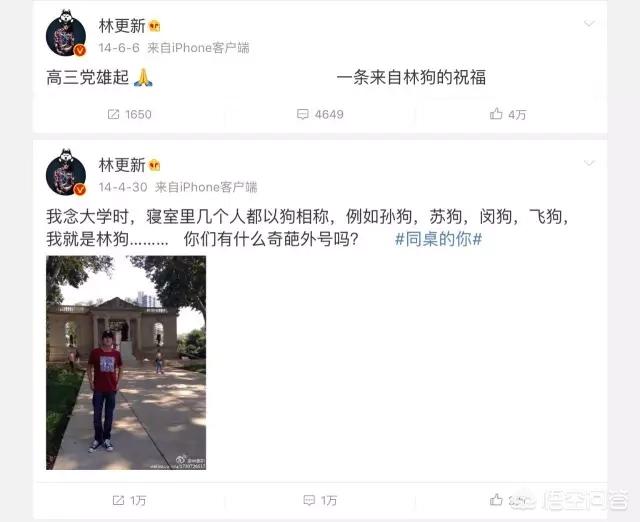Expand options chevron on second post
This screenshot has height=522, width=640.
click(x=589, y=163)
